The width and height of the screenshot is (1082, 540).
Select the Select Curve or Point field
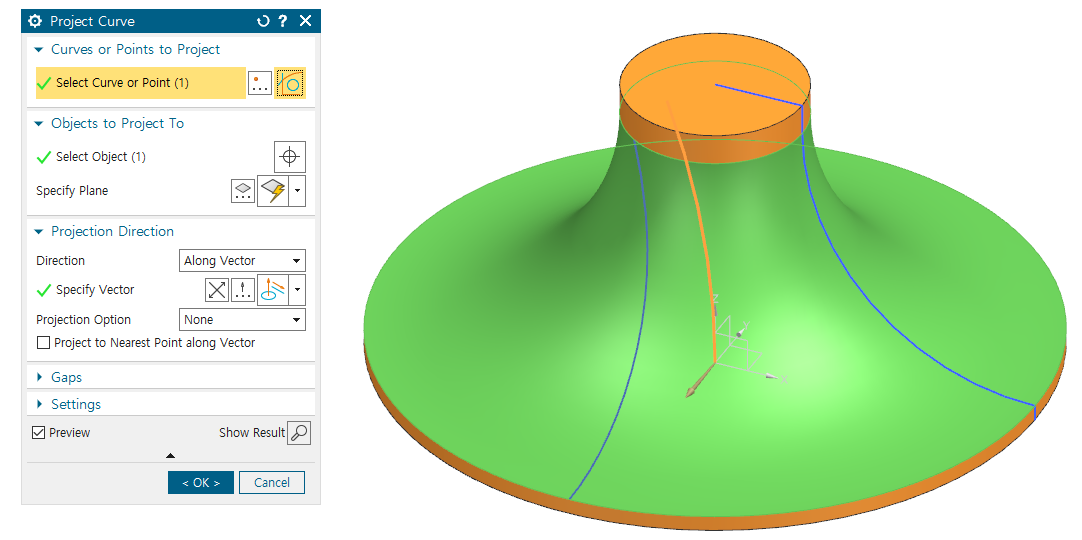pos(140,83)
